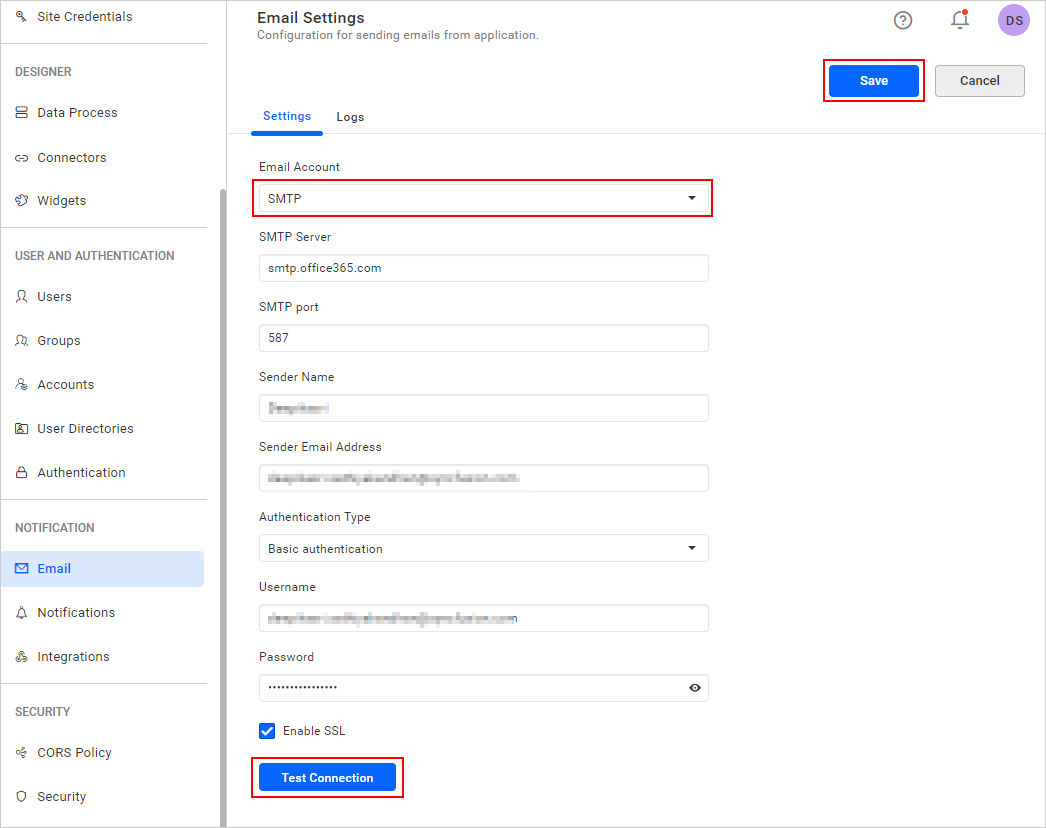Toggle password visibility with the eye icon
This screenshot has height=828, width=1046.
(x=695, y=688)
